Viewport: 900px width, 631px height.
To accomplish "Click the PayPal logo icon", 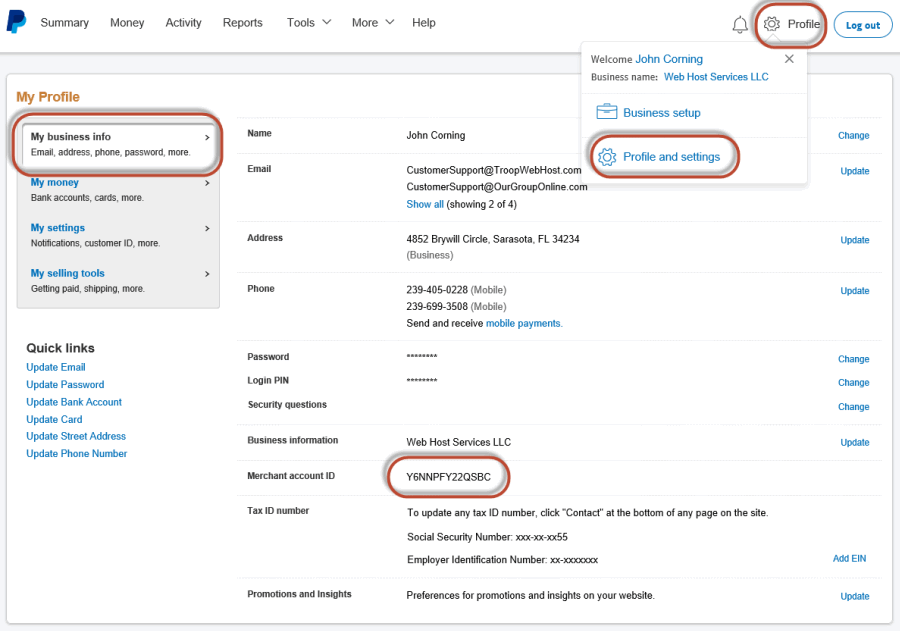I will pyautogui.click(x=16, y=22).
